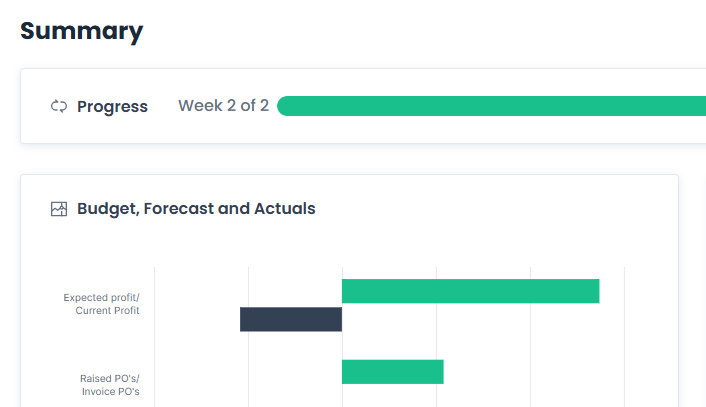Click the Raised PO's axis label
706x407 pixels.
click(x=110, y=379)
